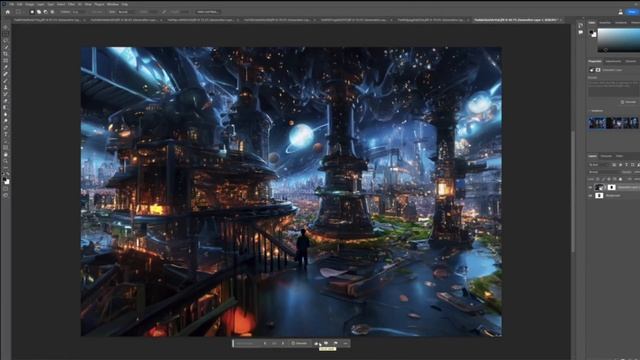This screenshot has width=640, height=360.
Task: Select the Eyedropper tool
Action: click(x=6, y=67)
